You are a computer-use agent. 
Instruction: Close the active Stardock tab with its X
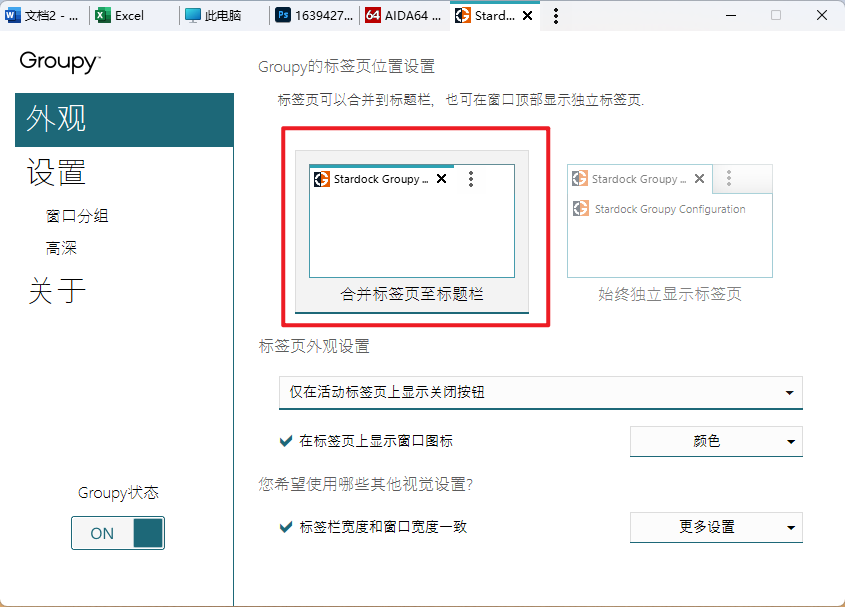(x=527, y=16)
